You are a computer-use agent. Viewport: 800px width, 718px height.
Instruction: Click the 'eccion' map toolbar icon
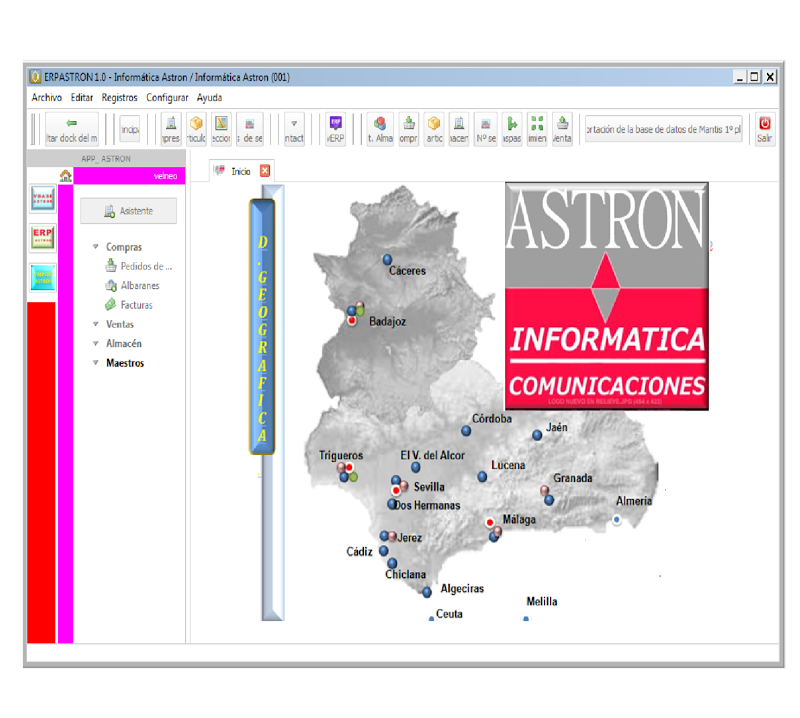221,129
